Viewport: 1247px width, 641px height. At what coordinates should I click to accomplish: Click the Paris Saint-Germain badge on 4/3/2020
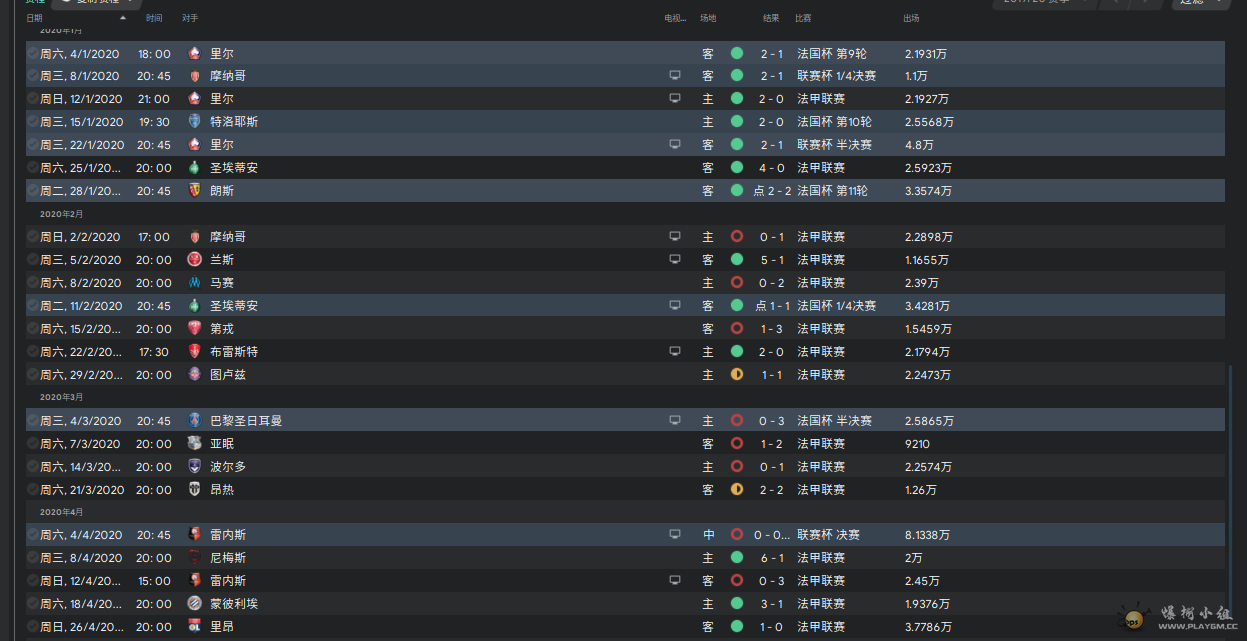click(194, 421)
